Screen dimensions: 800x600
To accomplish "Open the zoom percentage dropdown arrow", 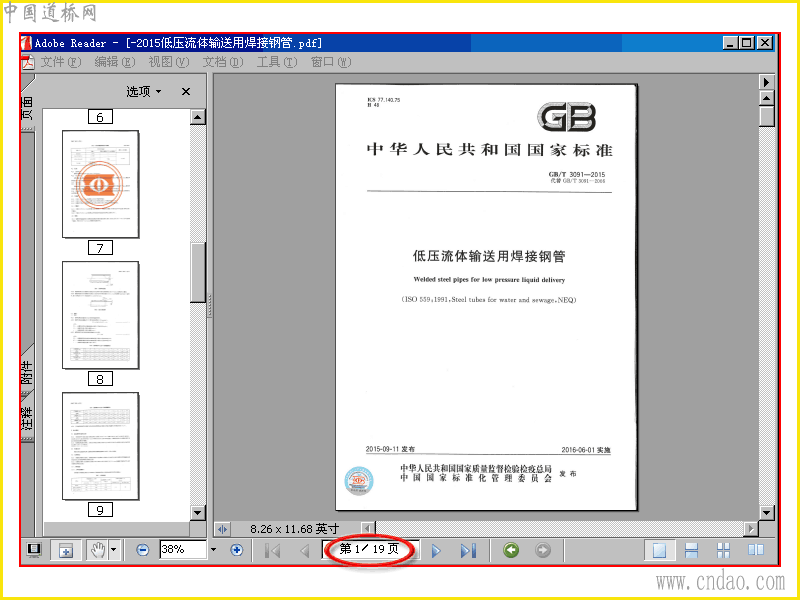I will click(214, 549).
